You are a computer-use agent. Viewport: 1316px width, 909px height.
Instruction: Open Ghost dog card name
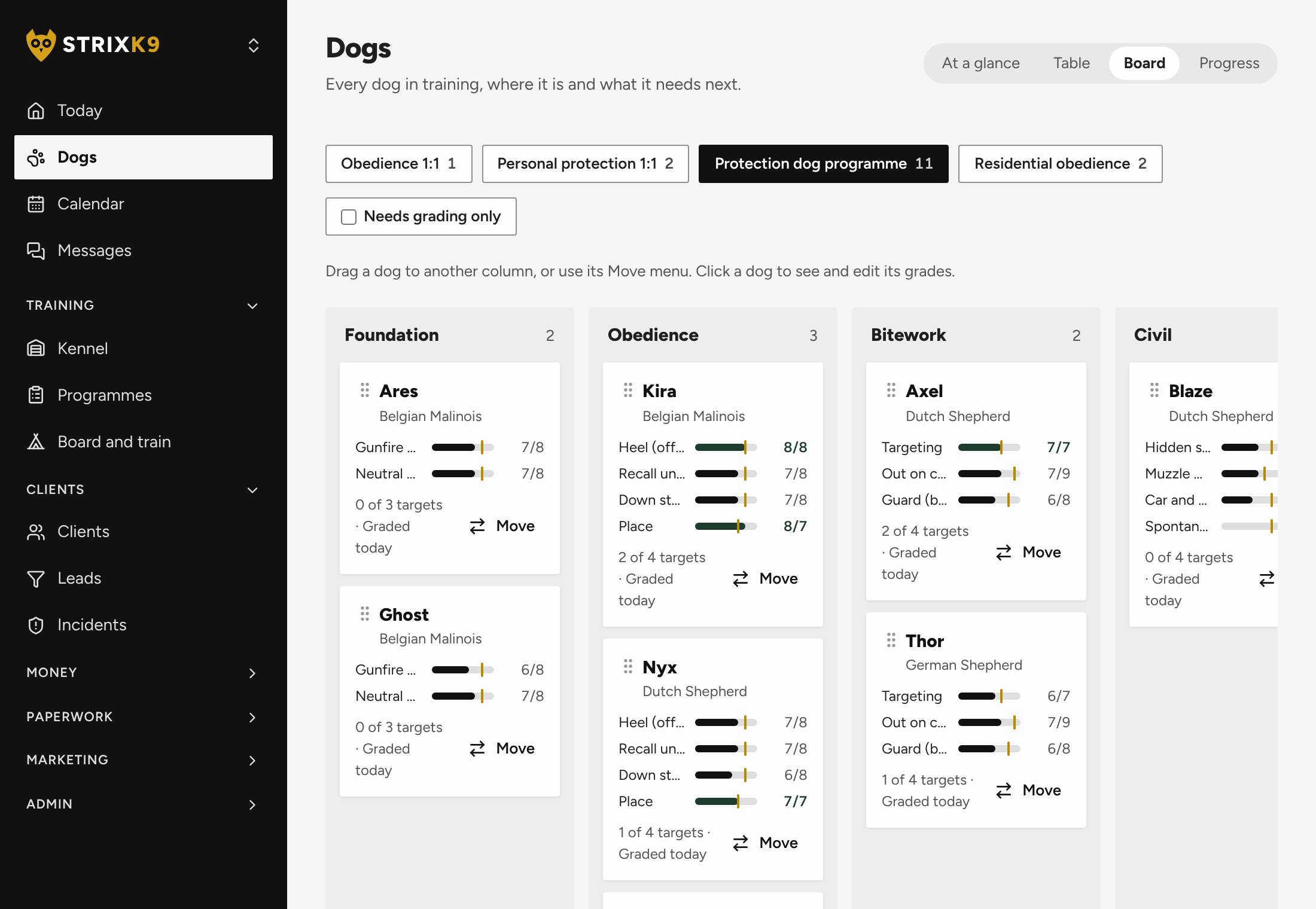click(404, 615)
